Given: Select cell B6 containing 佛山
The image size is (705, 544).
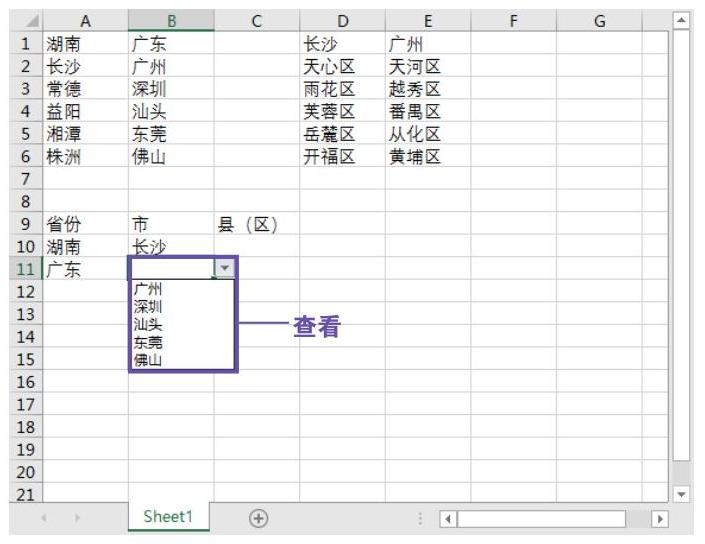Looking at the screenshot, I should pos(171,156).
